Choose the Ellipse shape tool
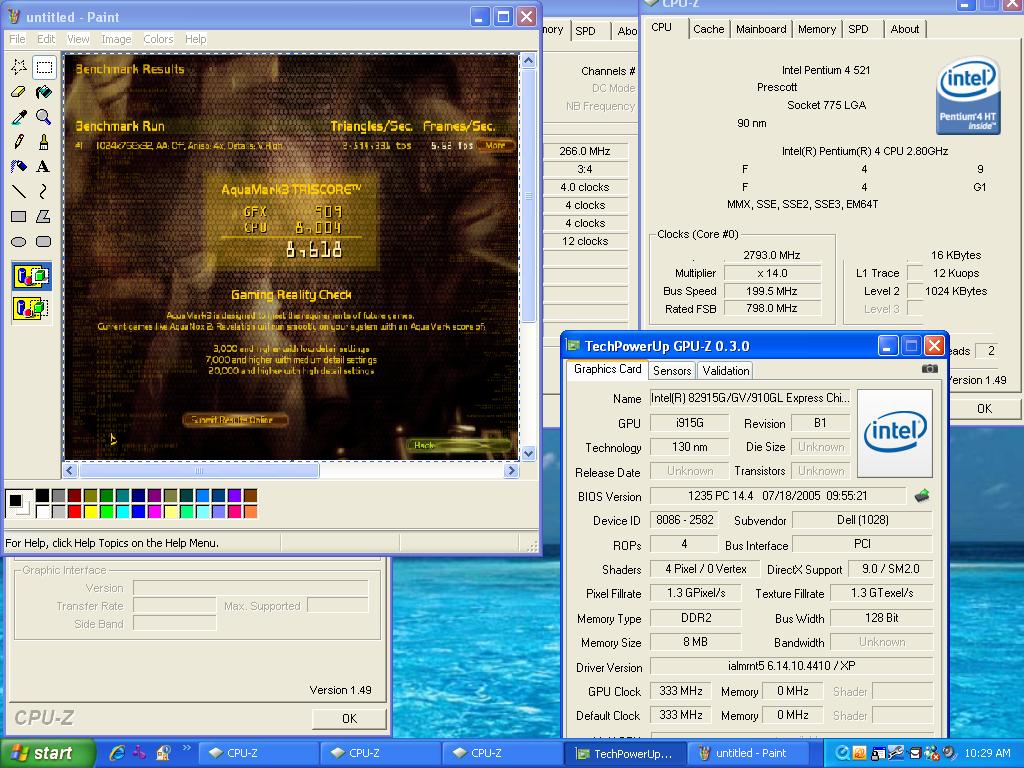Viewport: 1024px width, 768px height. pyautogui.click(x=19, y=242)
